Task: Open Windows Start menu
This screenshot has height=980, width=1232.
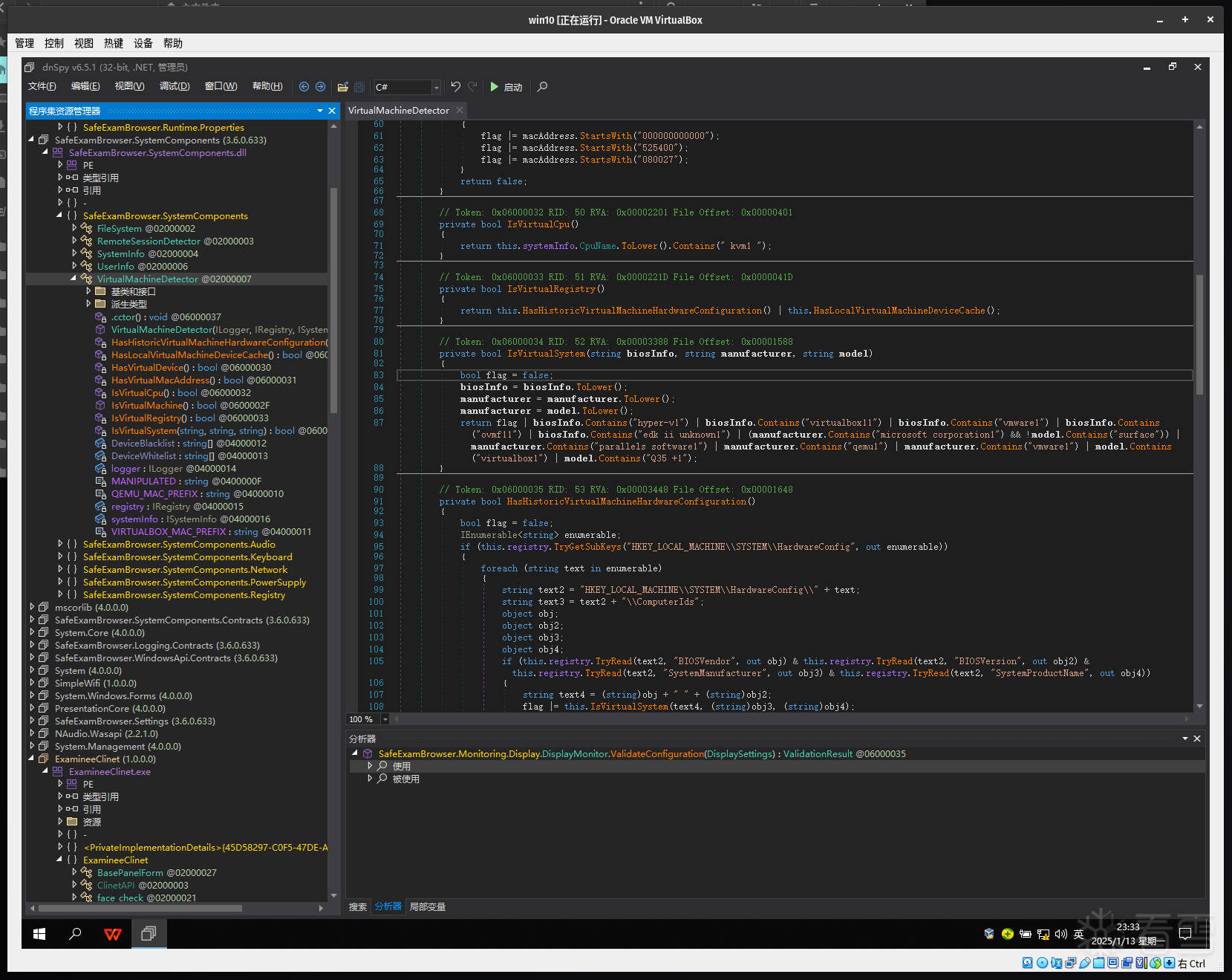Action: click(40, 934)
